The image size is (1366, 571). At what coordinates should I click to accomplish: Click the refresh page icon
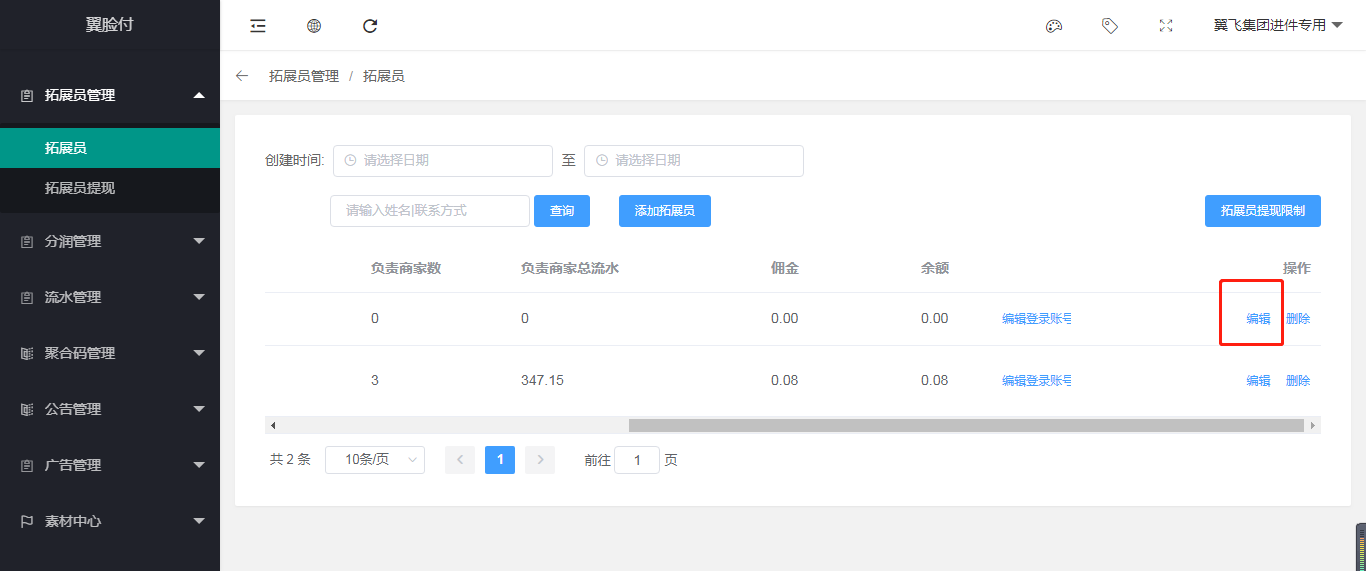pos(370,26)
